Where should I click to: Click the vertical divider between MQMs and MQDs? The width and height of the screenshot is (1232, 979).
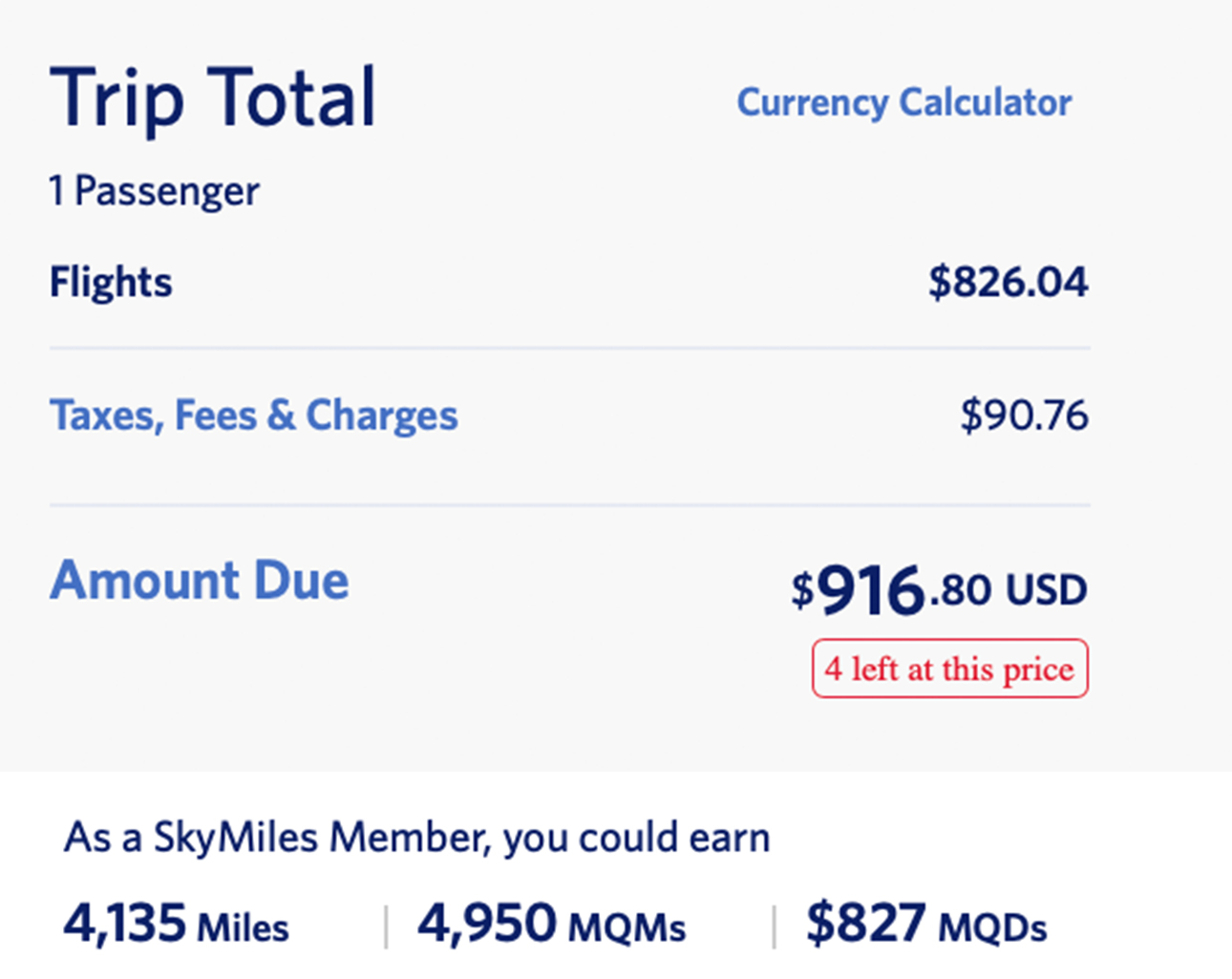773,926
